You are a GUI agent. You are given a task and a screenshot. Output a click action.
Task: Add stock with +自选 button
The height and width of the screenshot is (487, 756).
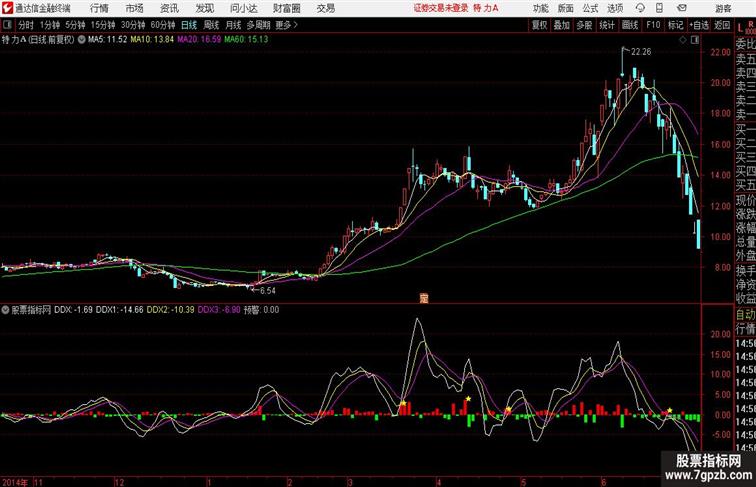pos(699,25)
